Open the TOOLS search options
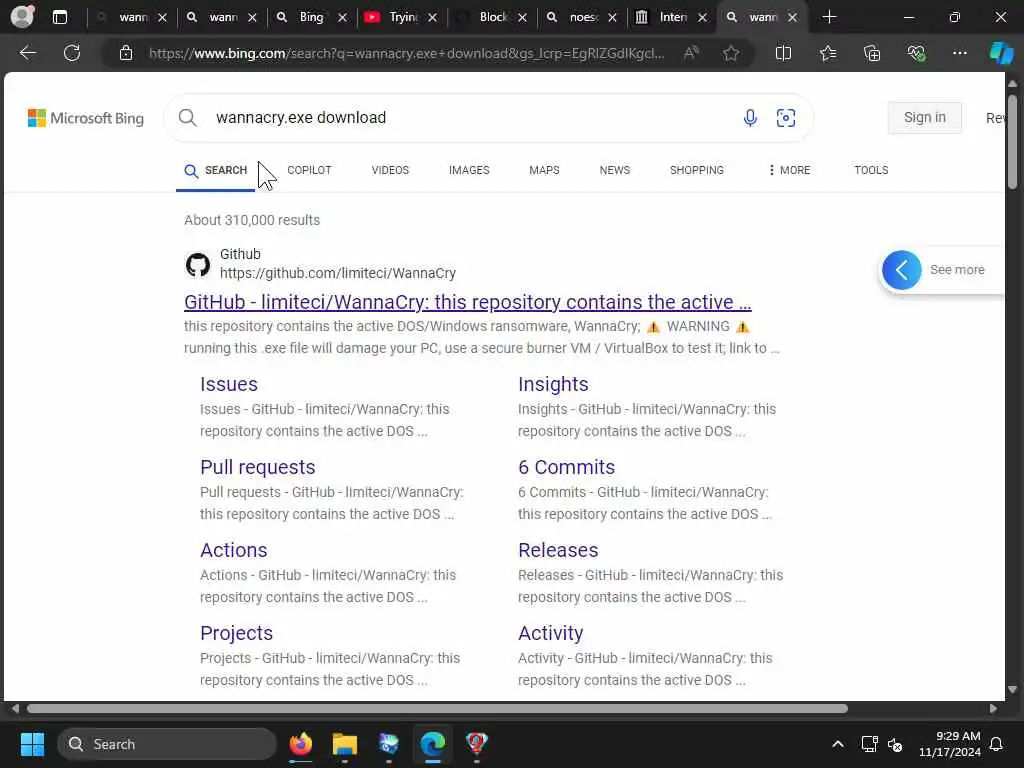Viewport: 1024px width, 768px height. click(x=871, y=170)
